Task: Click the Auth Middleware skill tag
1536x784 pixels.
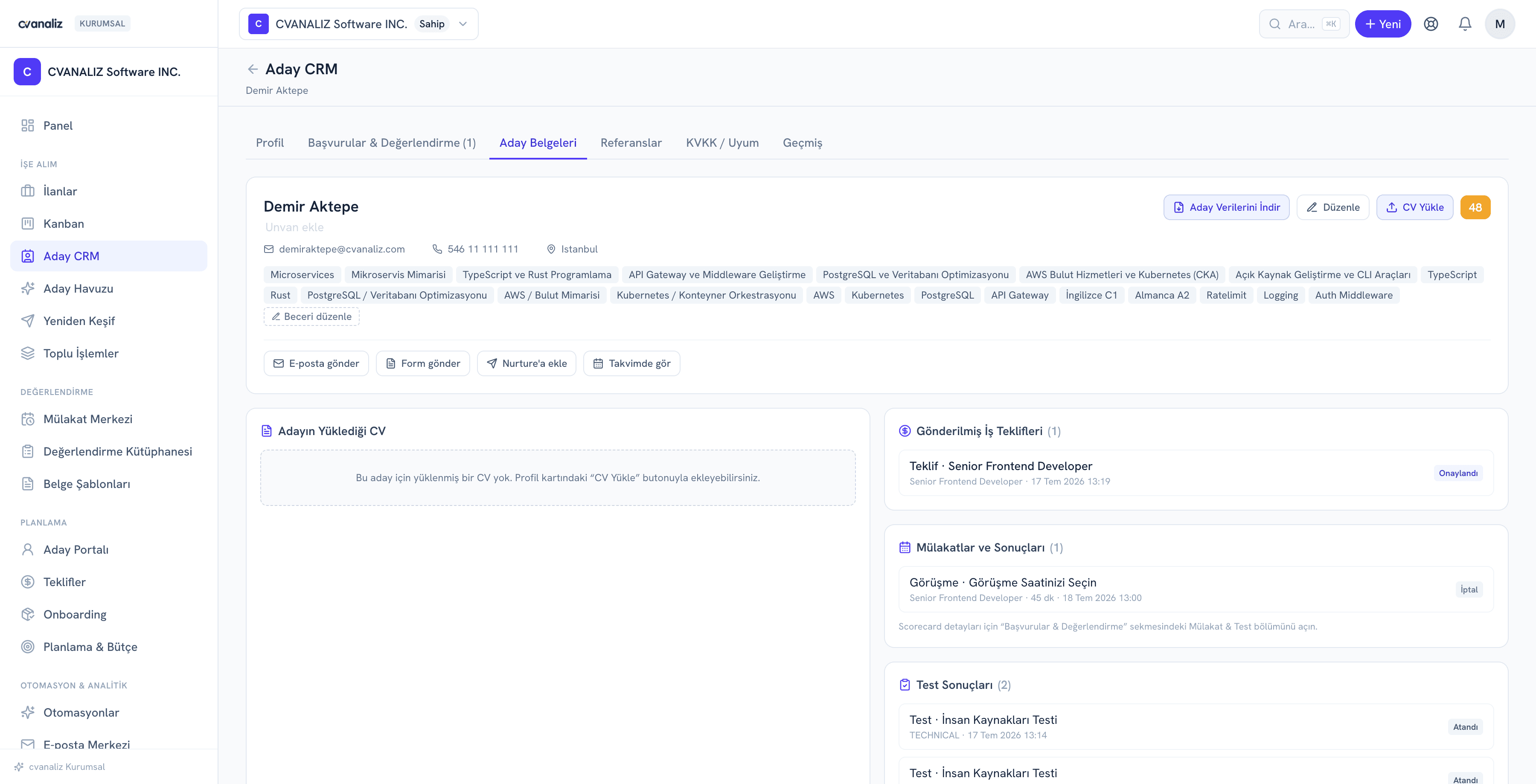Action: (x=1353, y=294)
